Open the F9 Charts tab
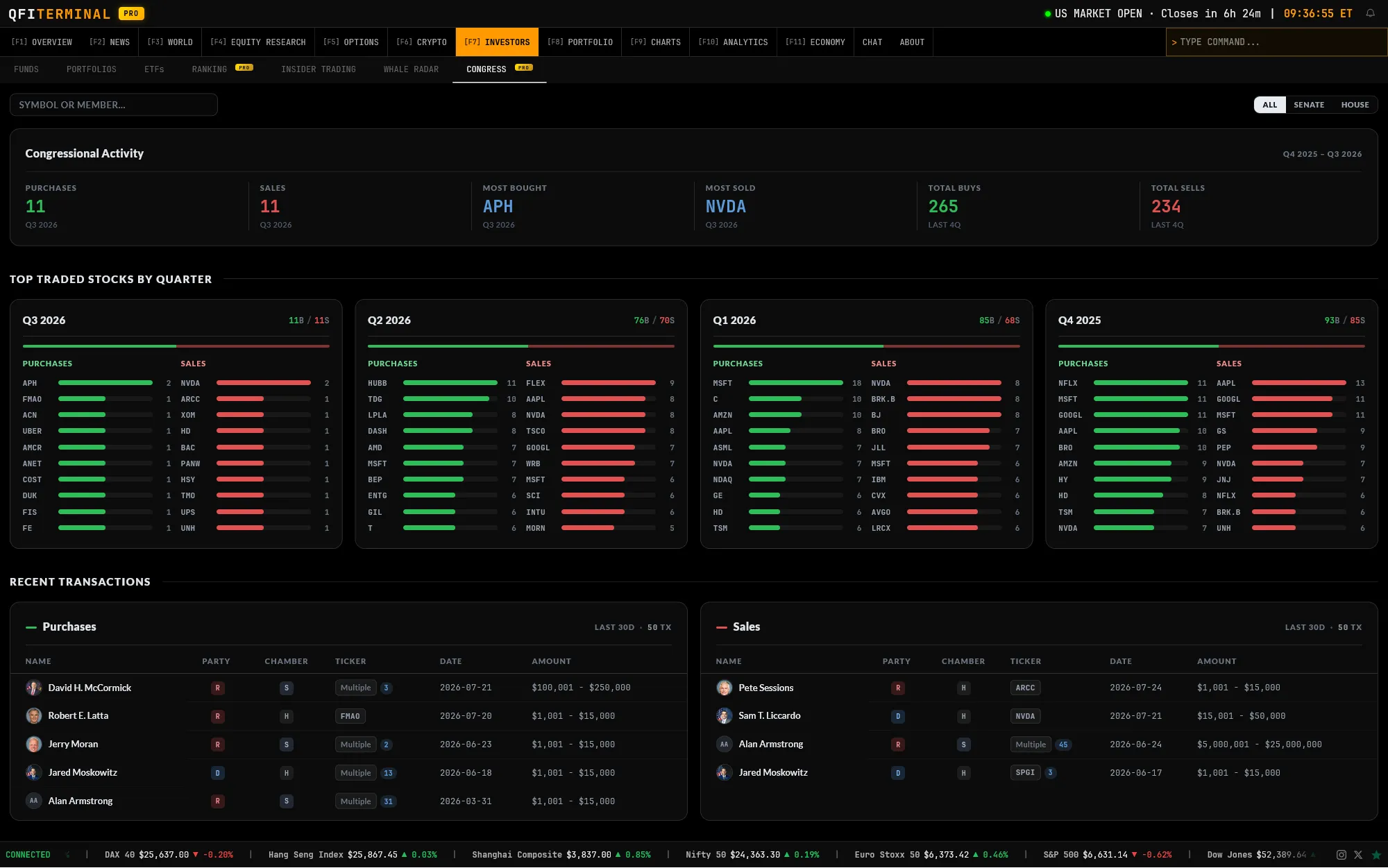The height and width of the screenshot is (868, 1388). 656,42
